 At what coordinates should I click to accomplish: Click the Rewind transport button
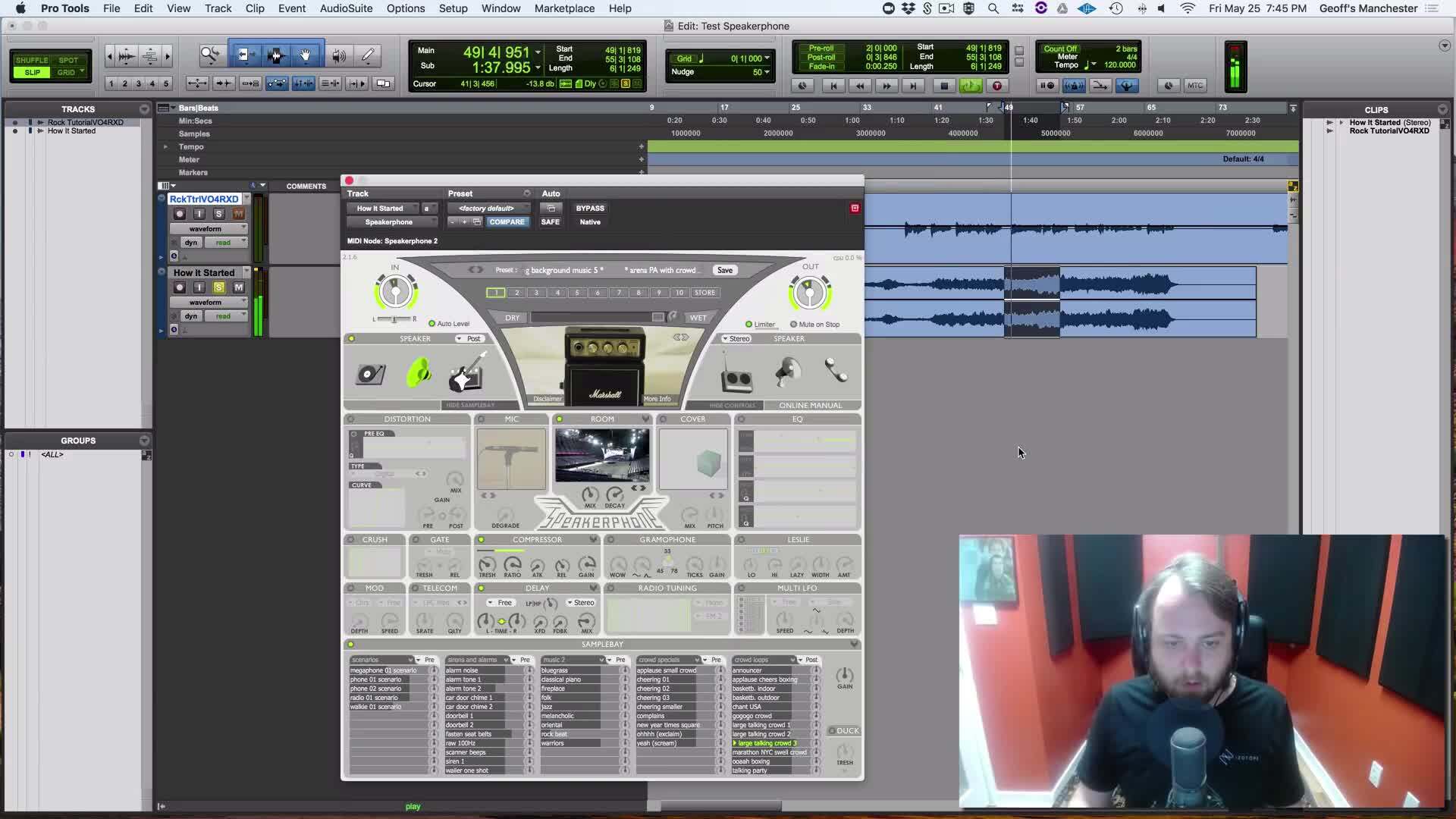[x=860, y=86]
